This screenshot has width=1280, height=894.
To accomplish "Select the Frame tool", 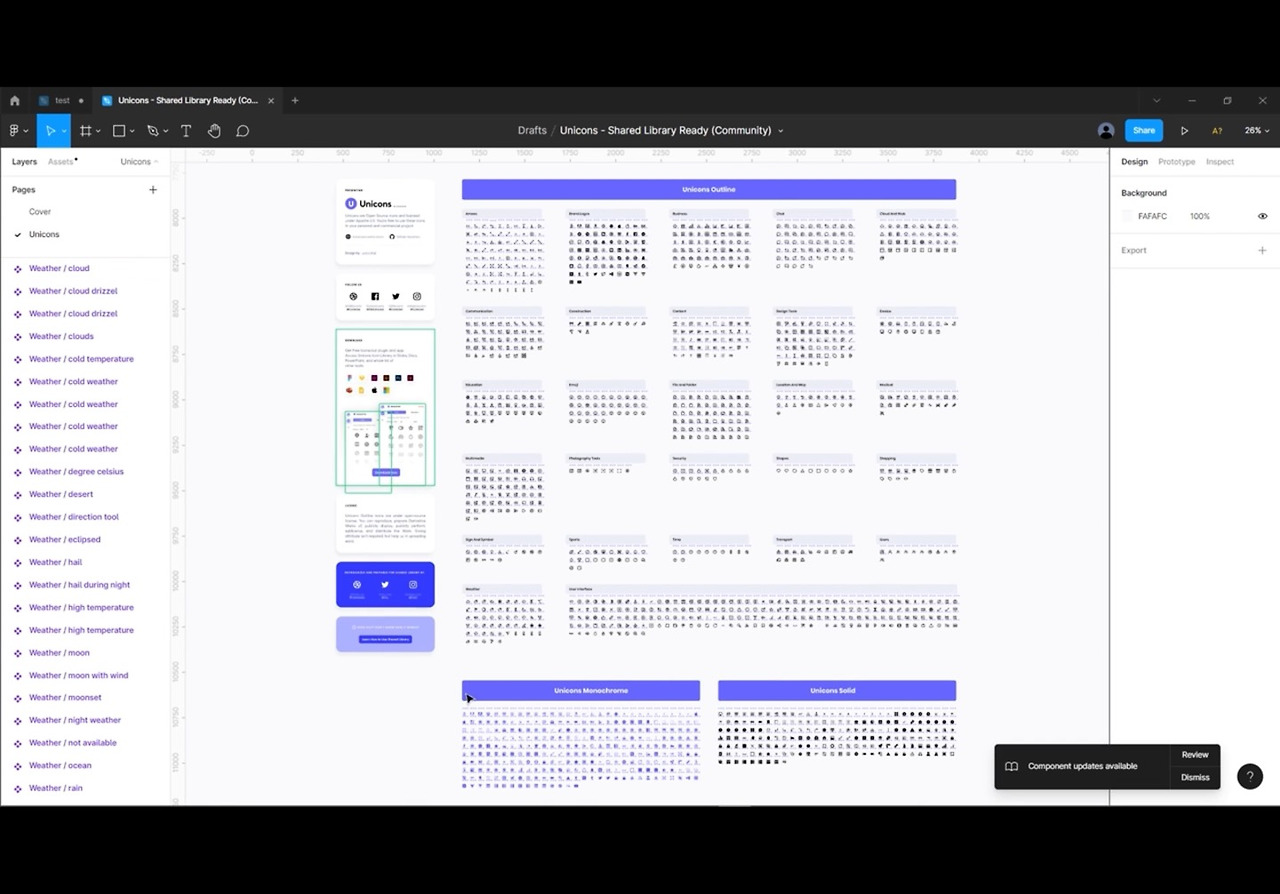I will point(86,131).
